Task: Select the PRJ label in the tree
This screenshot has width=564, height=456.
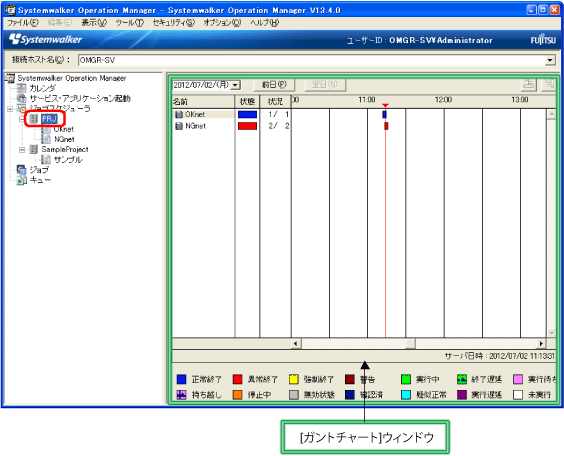Action: (49, 119)
